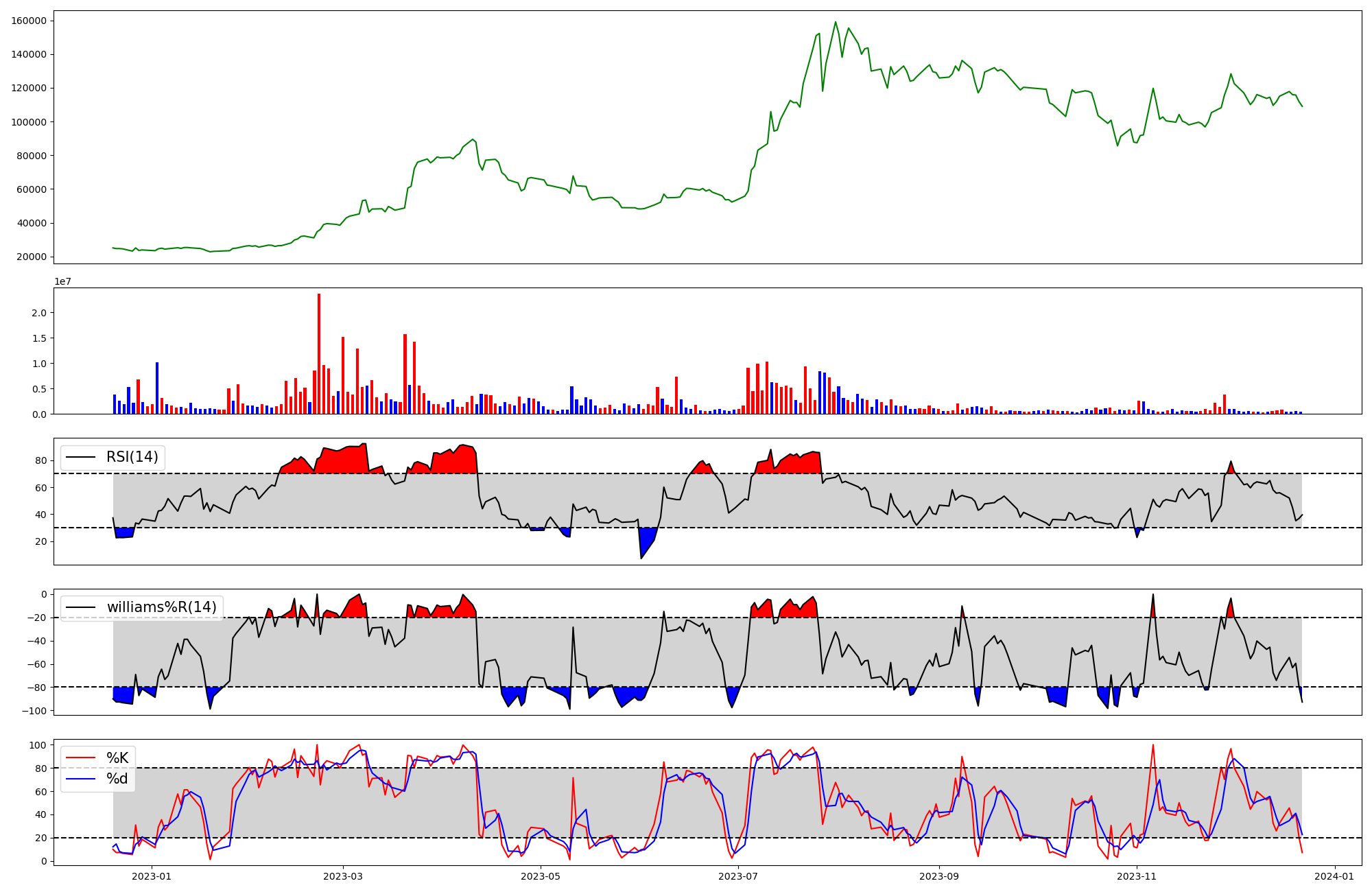This screenshot has height=892, width=1372.
Task: Click the blue %d legend line swatch
Action: 80,779
